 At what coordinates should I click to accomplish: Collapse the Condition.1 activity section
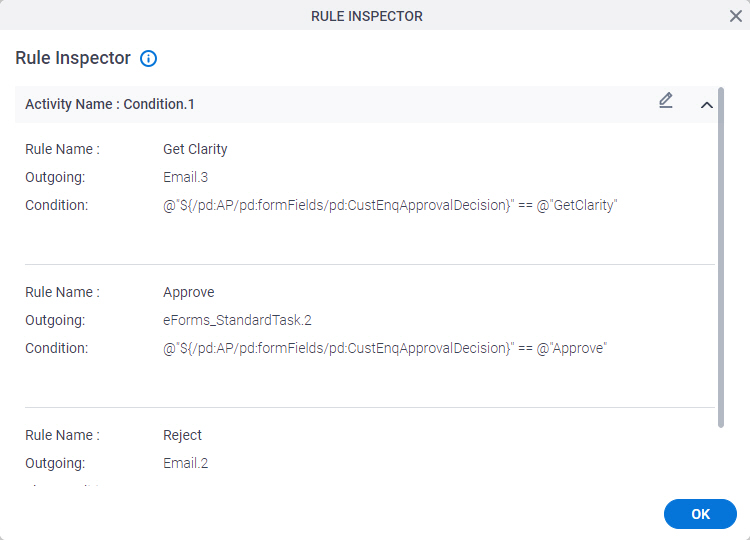706,105
